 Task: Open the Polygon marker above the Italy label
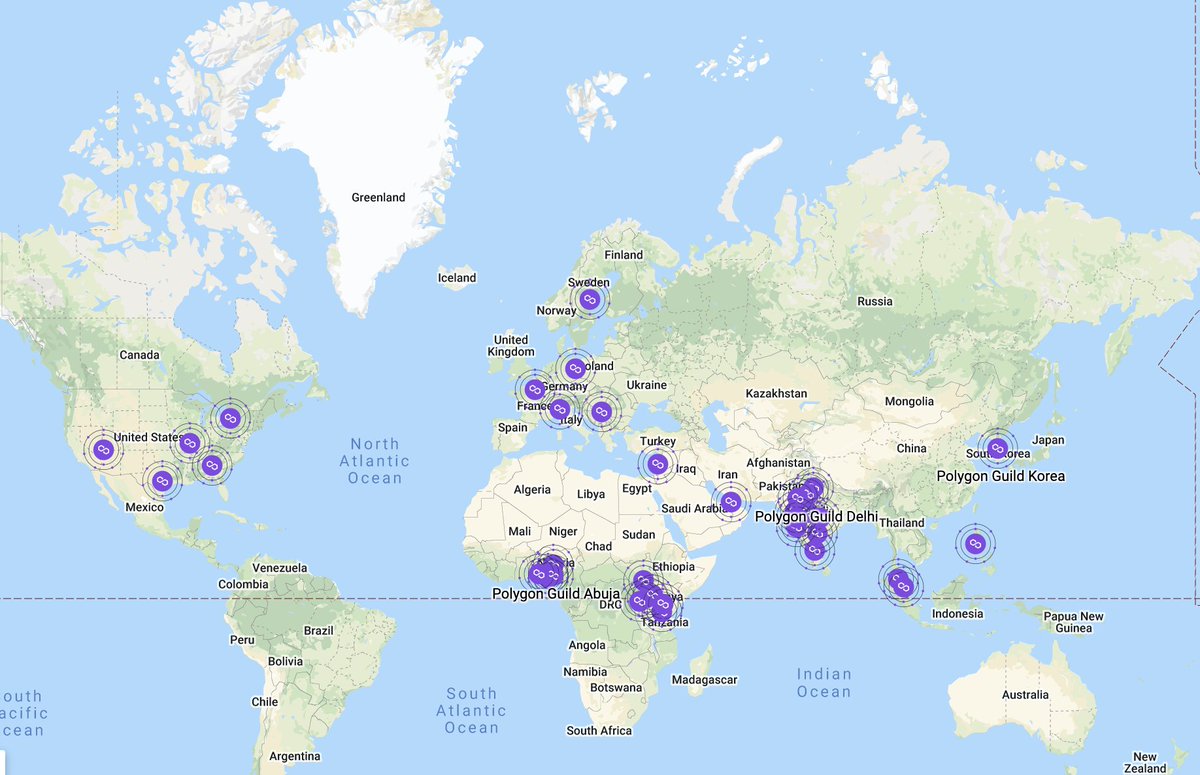[x=560, y=409]
